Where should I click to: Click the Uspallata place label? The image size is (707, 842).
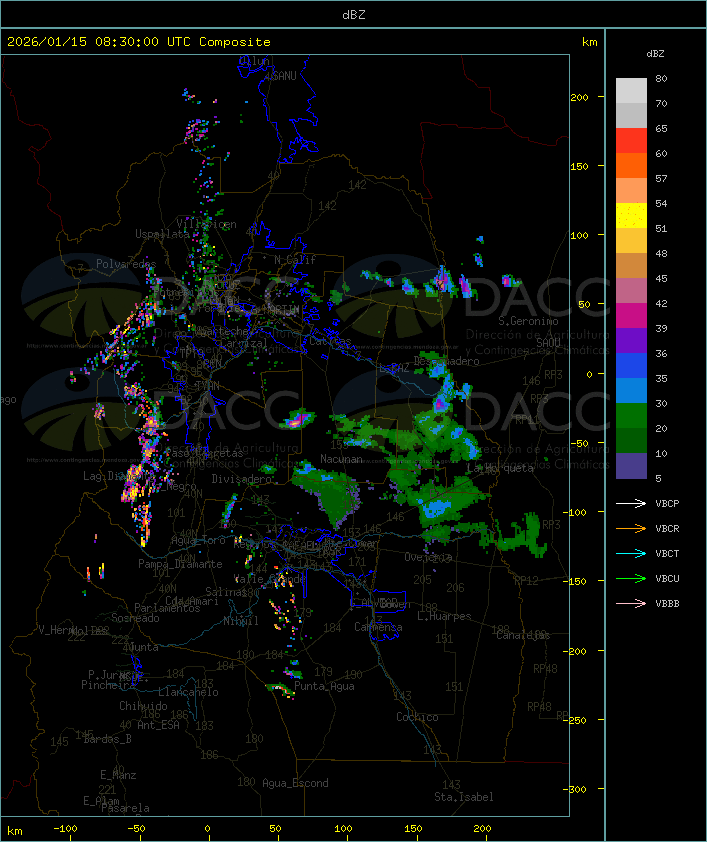click(x=162, y=234)
